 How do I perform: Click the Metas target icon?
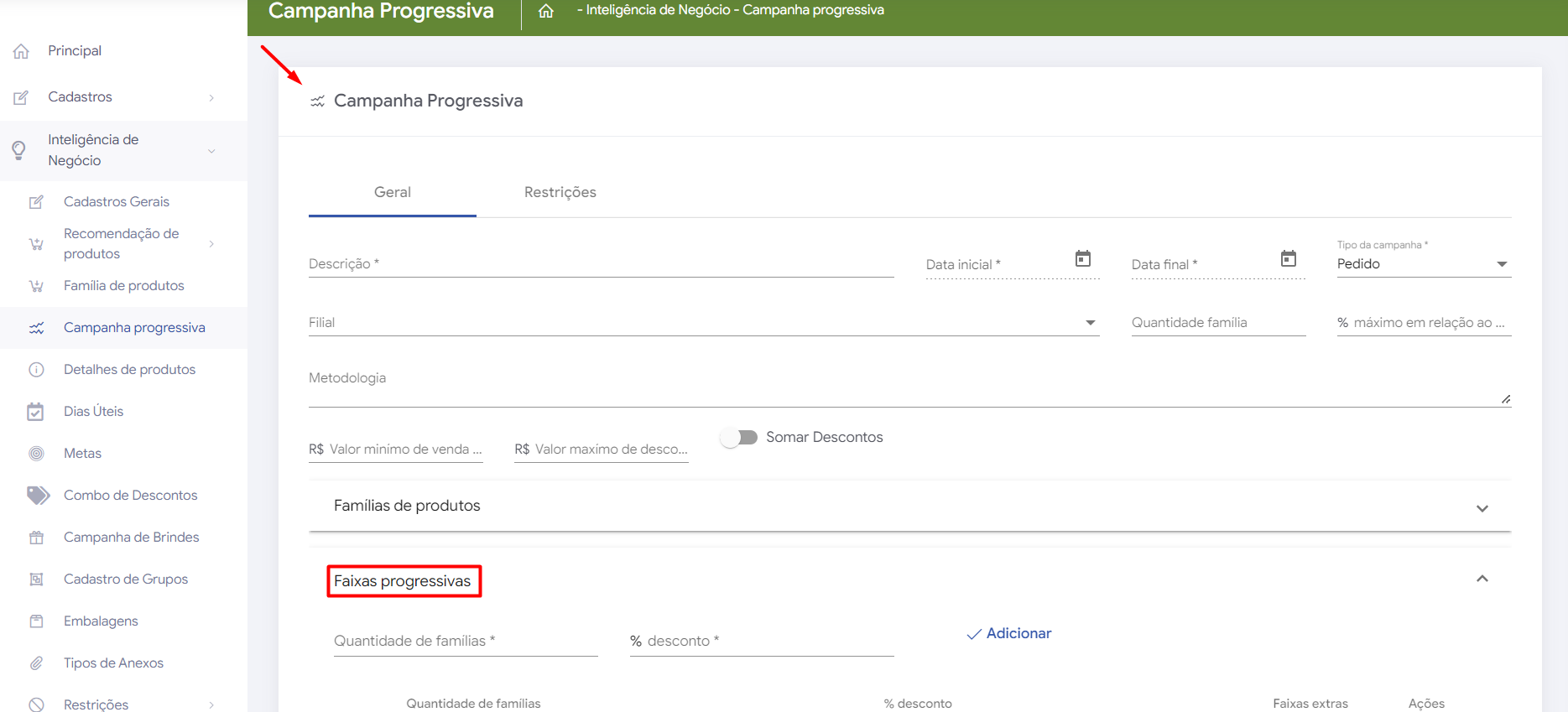(37, 454)
